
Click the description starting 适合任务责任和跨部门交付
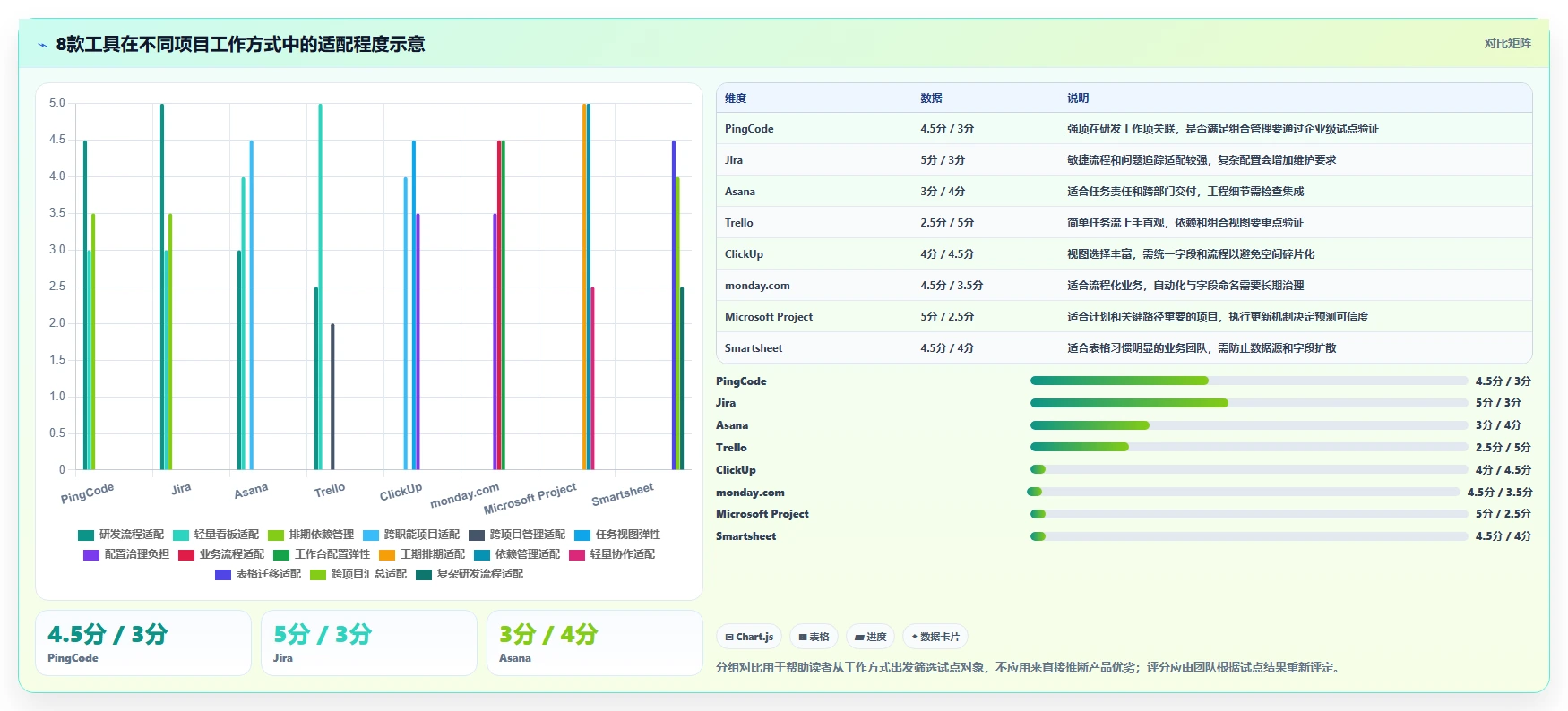[1185, 192]
